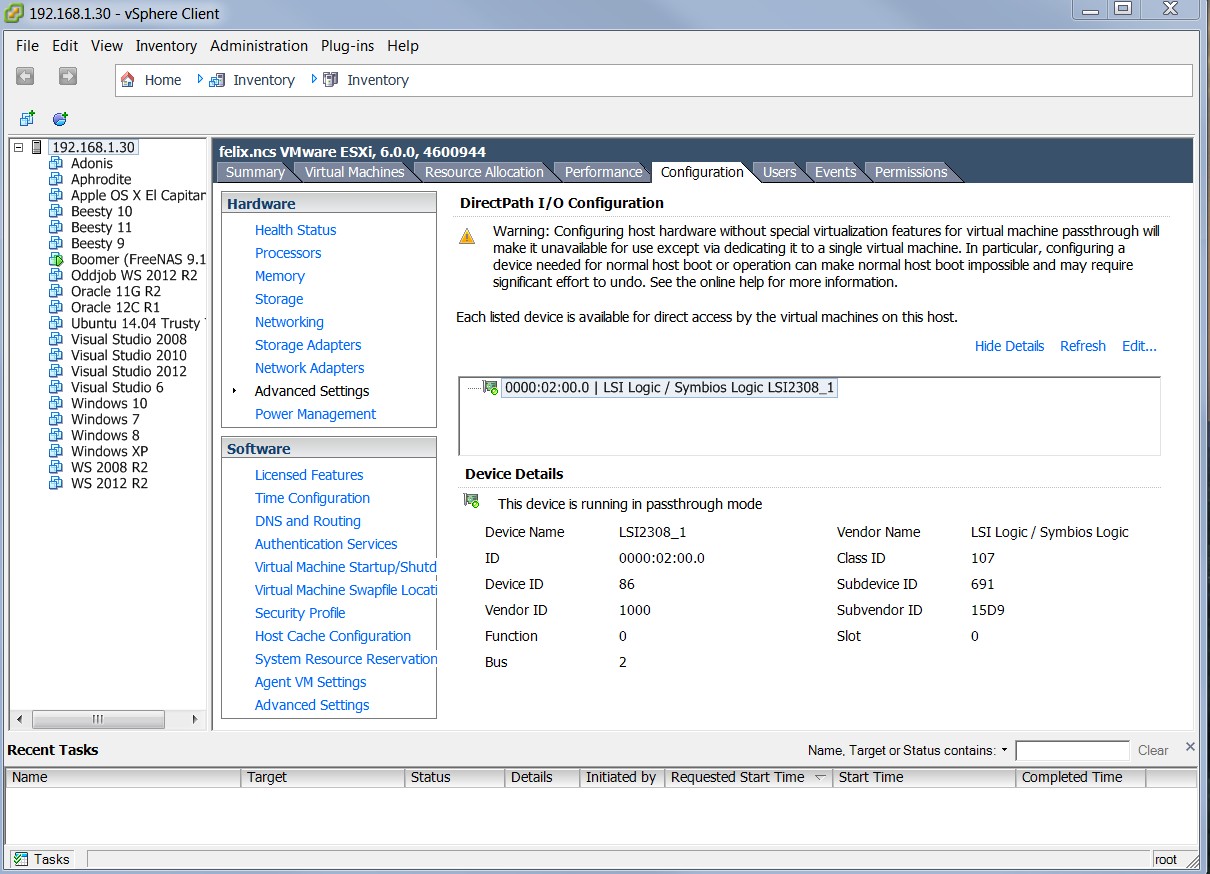This screenshot has width=1210, height=874.
Task: Click the new resource pool toolbar icon
Action: 60,118
